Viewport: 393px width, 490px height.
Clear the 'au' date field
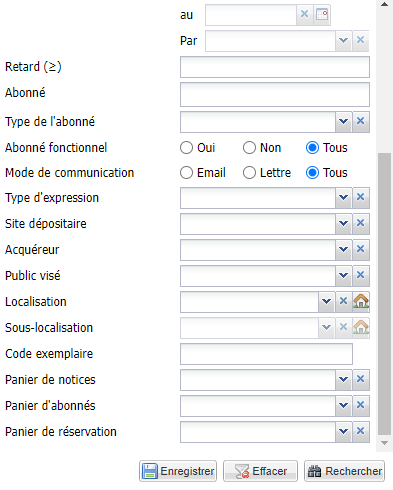click(x=304, y=14)
